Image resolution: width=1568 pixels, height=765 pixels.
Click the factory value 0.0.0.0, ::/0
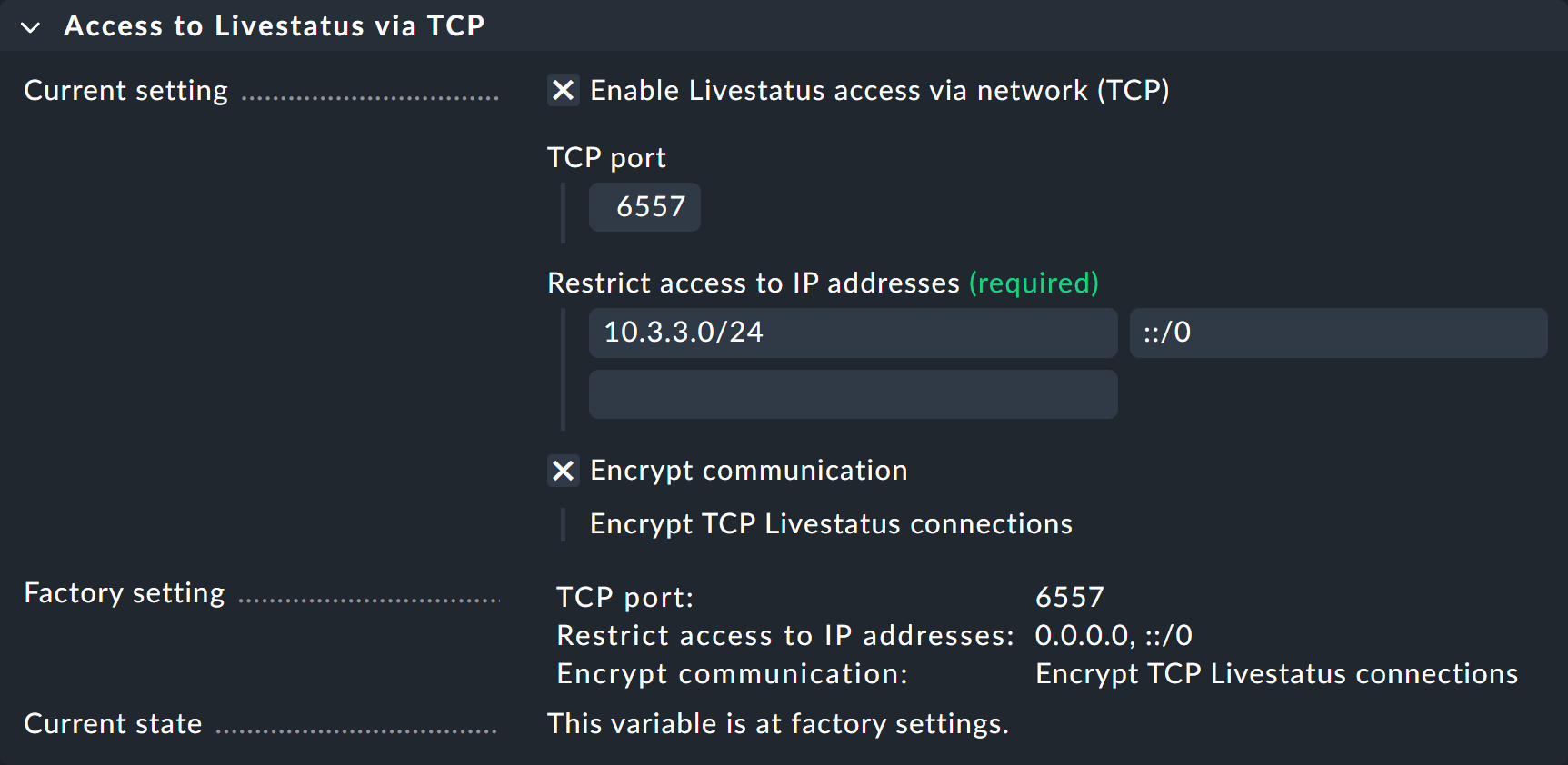coord(1113,635)
